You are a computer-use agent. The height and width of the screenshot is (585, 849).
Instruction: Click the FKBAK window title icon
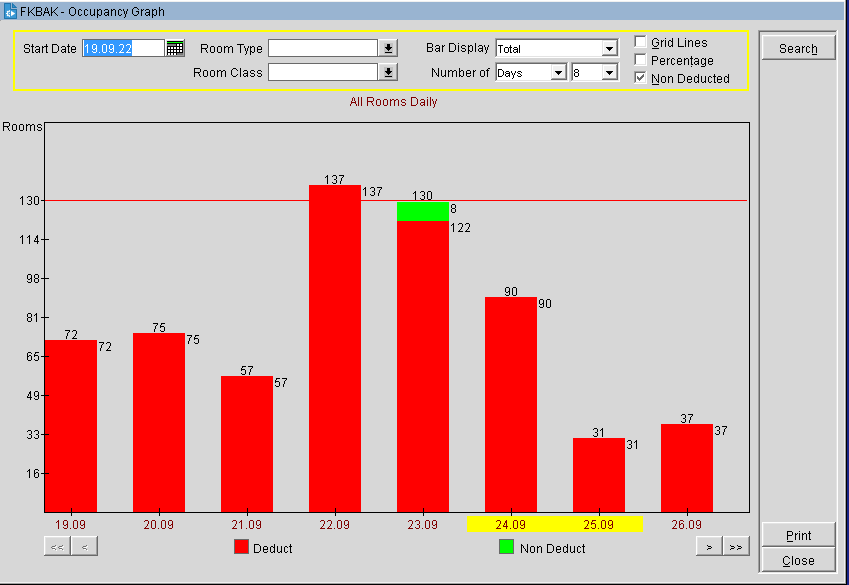coord(11,12)
